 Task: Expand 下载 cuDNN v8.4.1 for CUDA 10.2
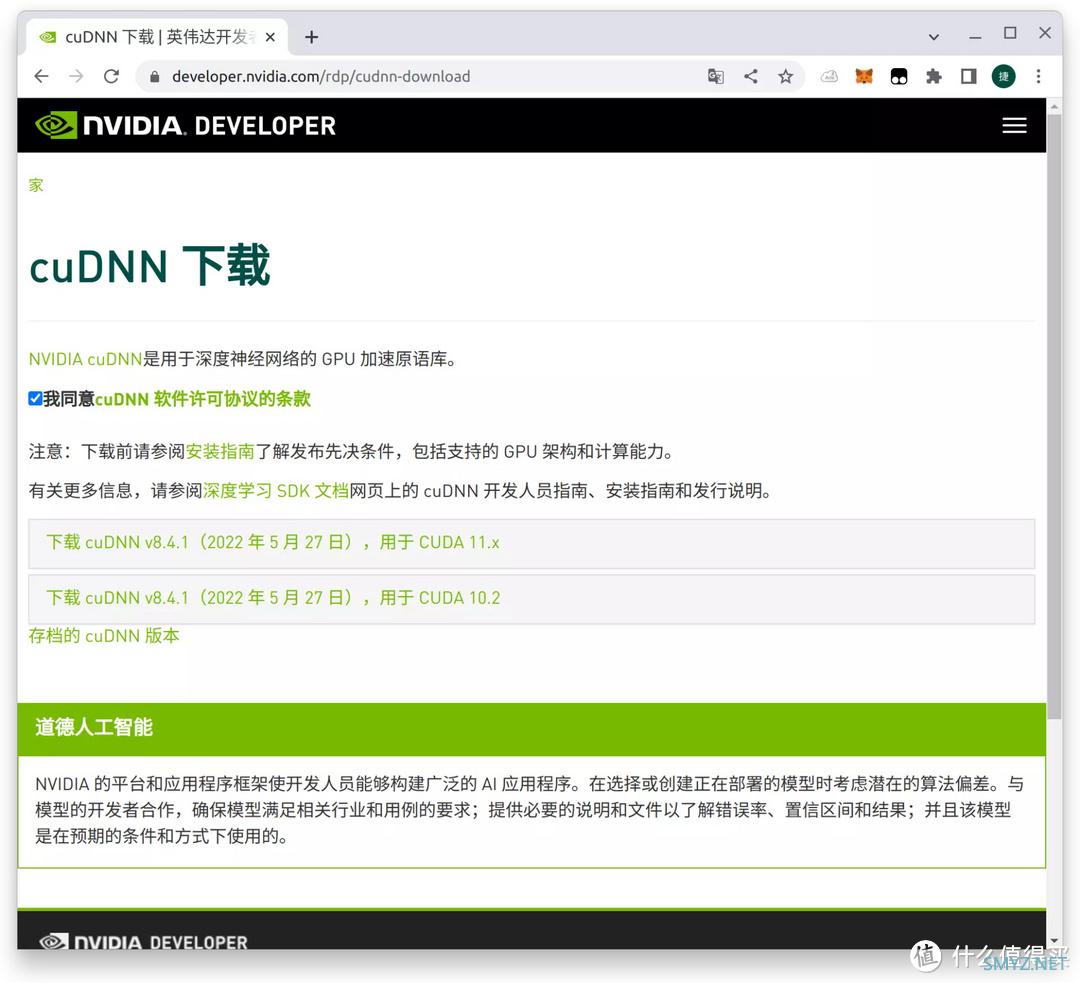[x=531, y=598]
